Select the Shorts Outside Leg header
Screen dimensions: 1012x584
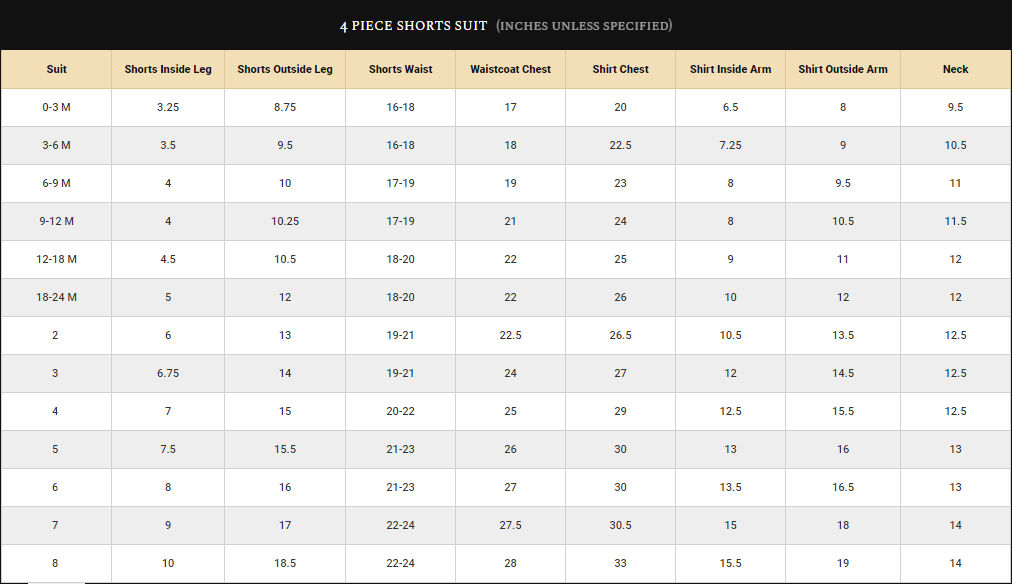(285, 69)
